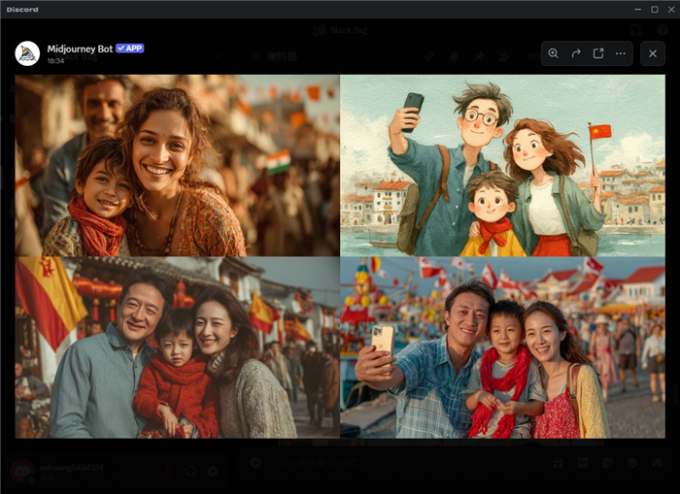Click the 18:34 message timestamp
Screen dimensions: 680x494
(56, 61)
